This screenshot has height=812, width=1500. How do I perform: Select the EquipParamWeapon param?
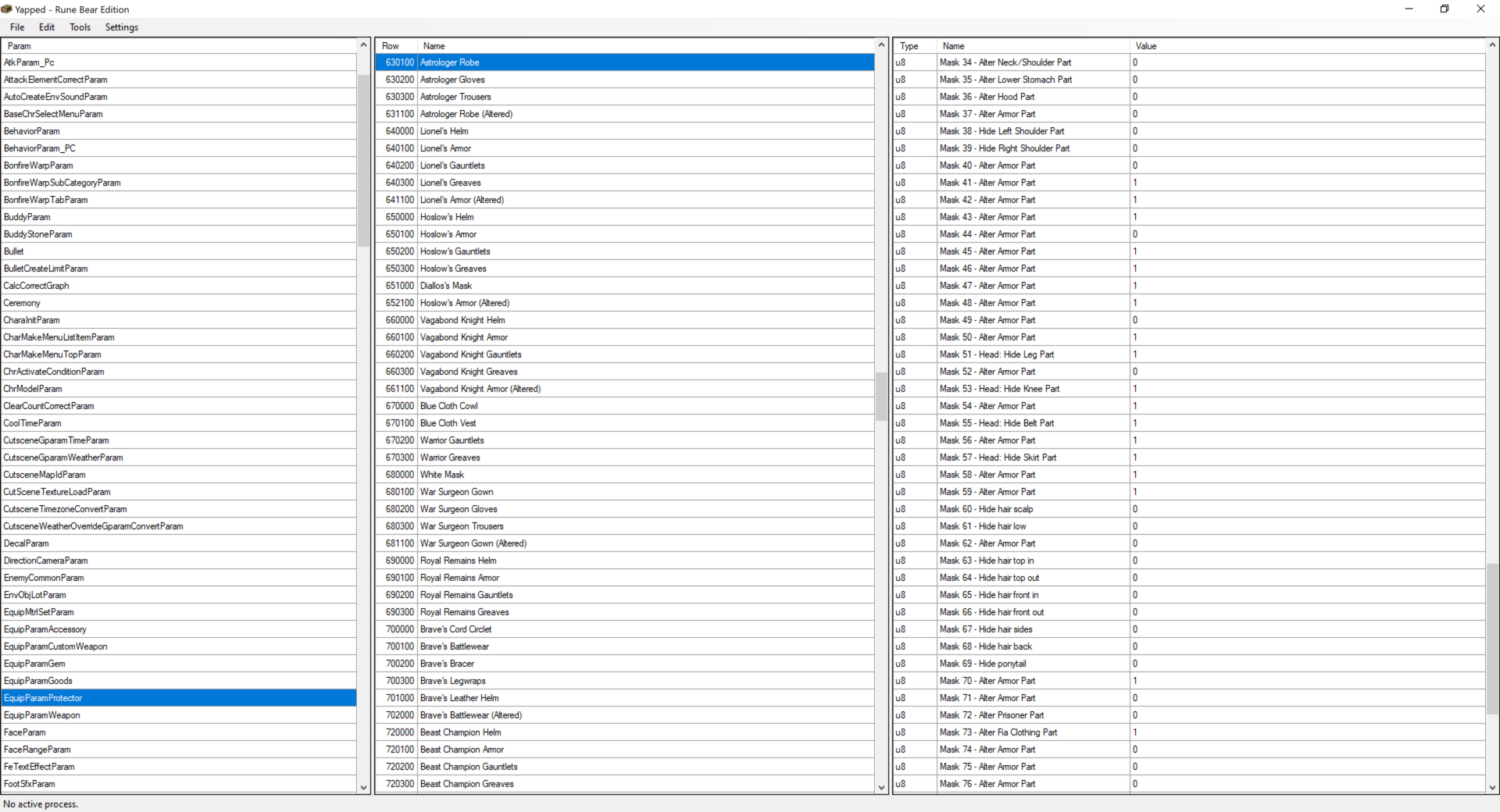pyautogui.click(x=180, y=715)
